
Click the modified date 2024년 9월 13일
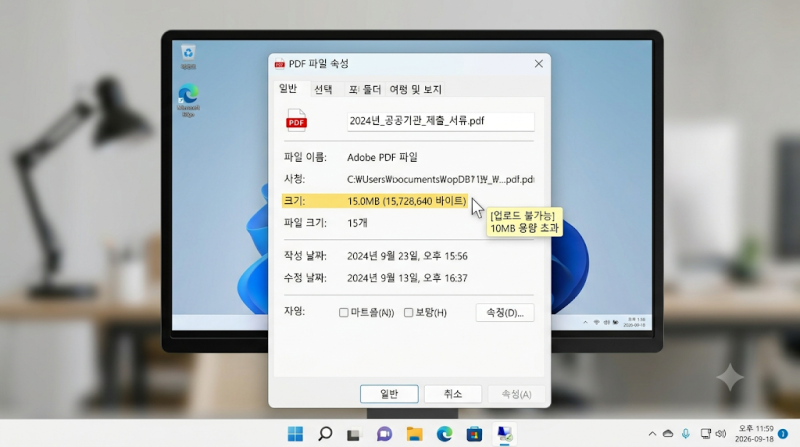(407, 278)
